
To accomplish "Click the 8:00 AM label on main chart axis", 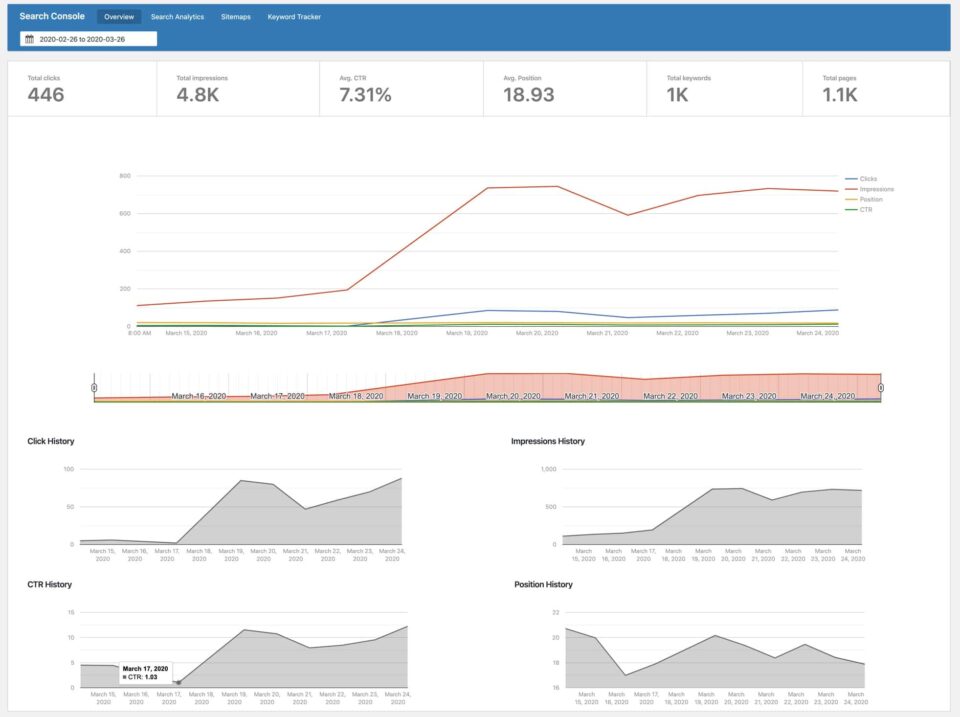I will pyautogui.click(x=140, y=333).
